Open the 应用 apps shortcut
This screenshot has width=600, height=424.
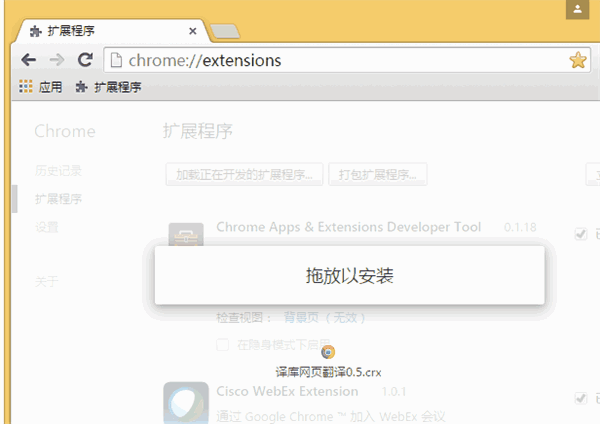[x=41, y=87]
